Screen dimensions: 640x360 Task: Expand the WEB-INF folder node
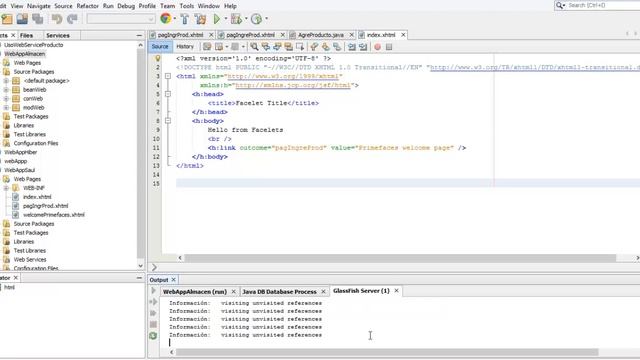click(6, 188)
